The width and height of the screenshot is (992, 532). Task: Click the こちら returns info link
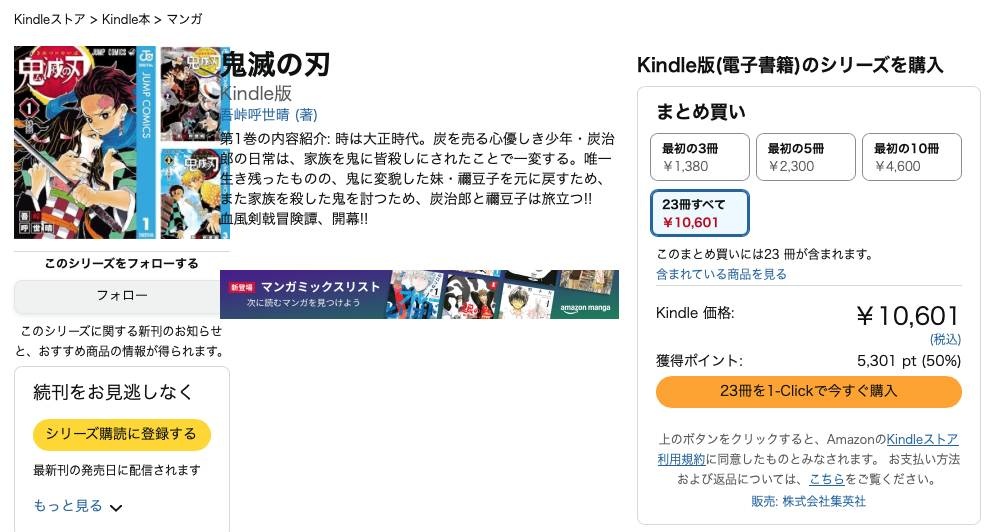coord(826,480)
